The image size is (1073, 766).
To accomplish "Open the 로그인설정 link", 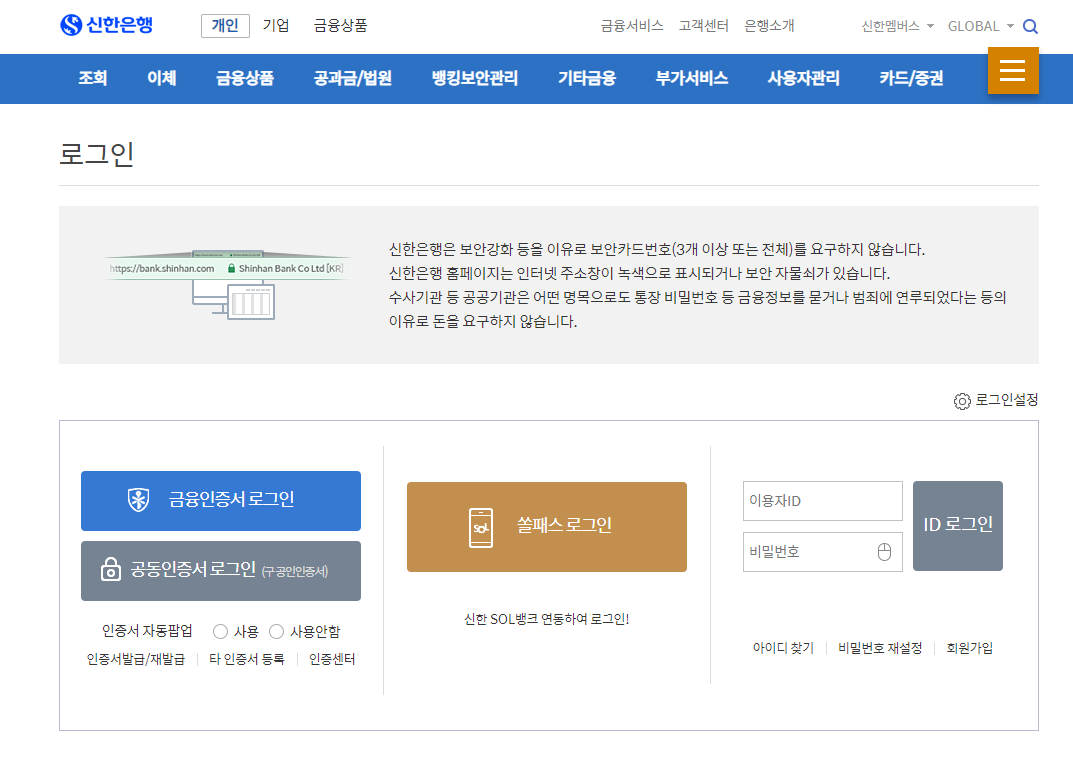I will pyautogui.click(x=1007, y=400).
